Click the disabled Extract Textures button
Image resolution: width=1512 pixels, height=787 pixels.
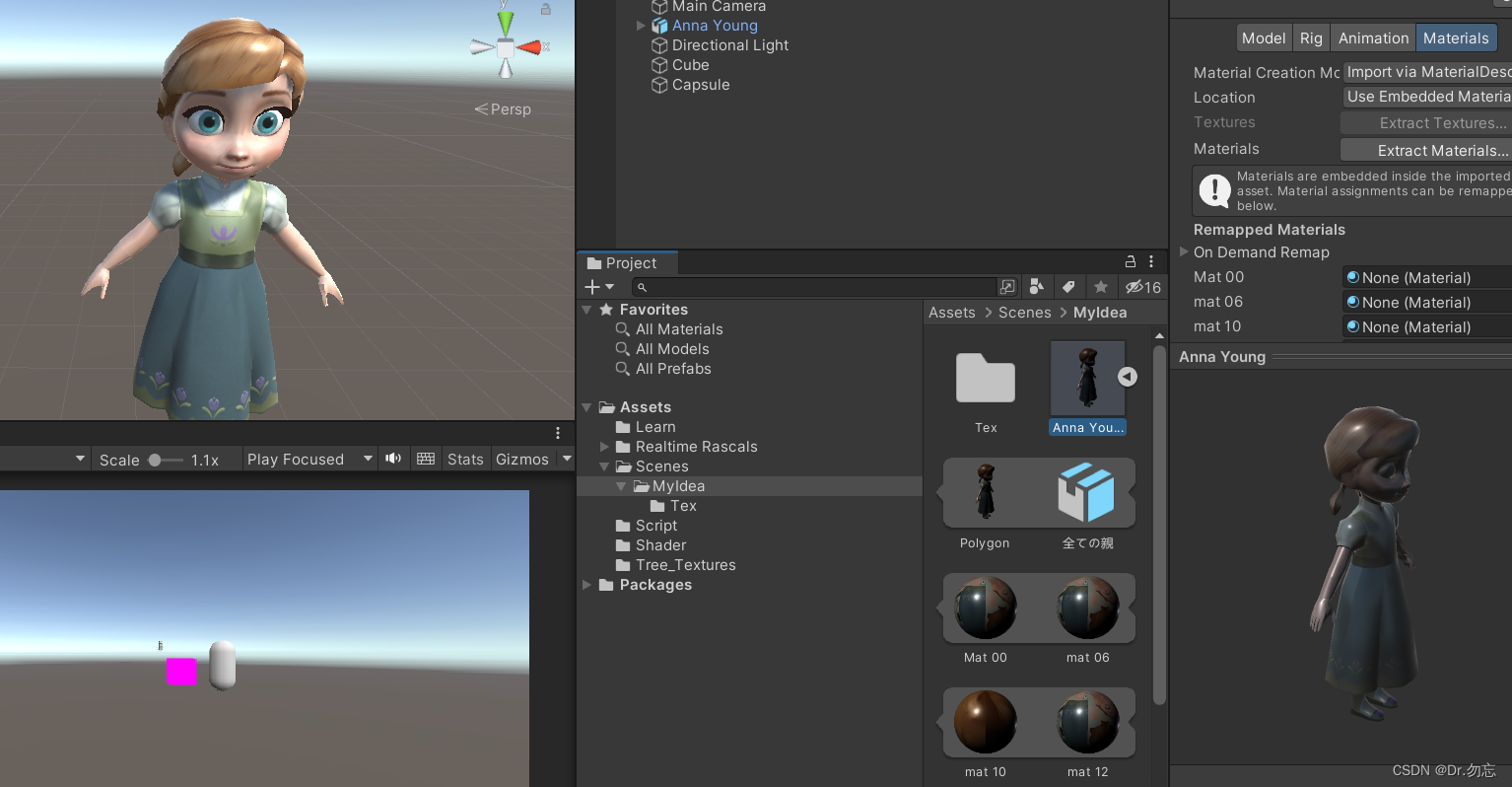(1426, 123)
